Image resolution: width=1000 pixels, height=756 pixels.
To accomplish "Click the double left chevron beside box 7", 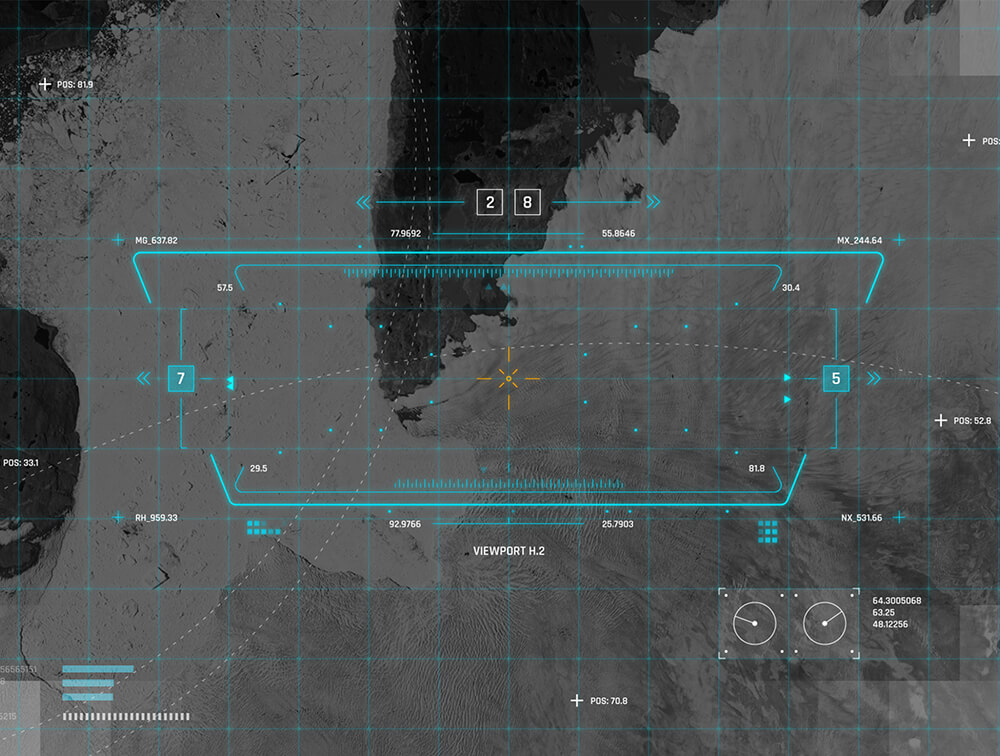I will [x=144, y=379].
